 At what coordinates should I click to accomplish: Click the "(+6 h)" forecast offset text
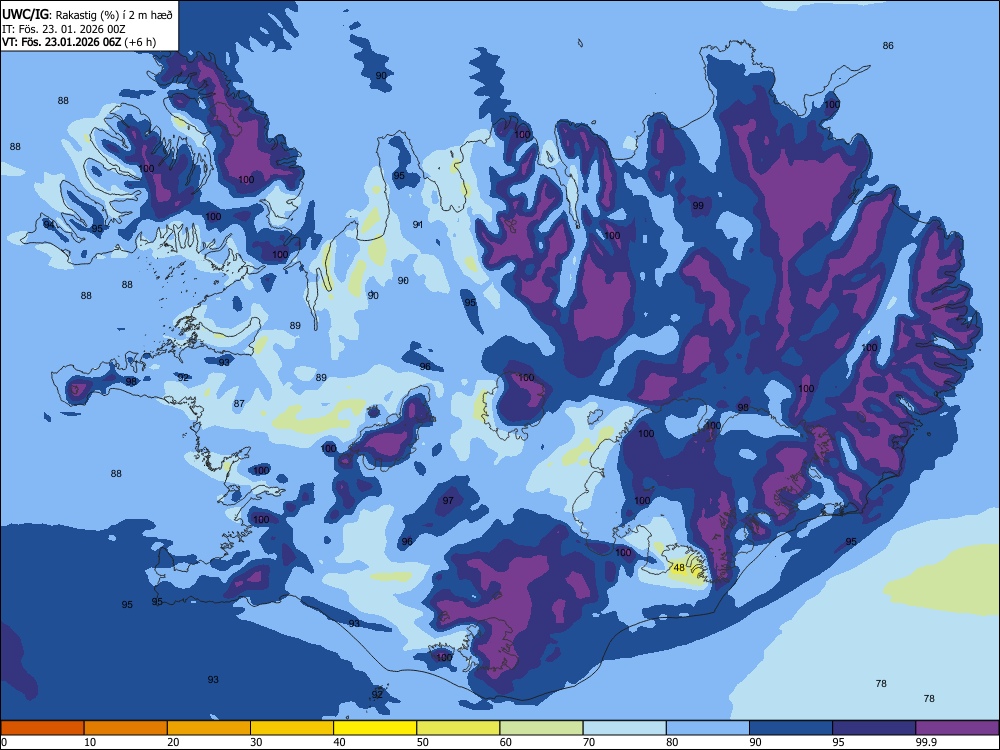pyautogui.click(x=140, y=43)
